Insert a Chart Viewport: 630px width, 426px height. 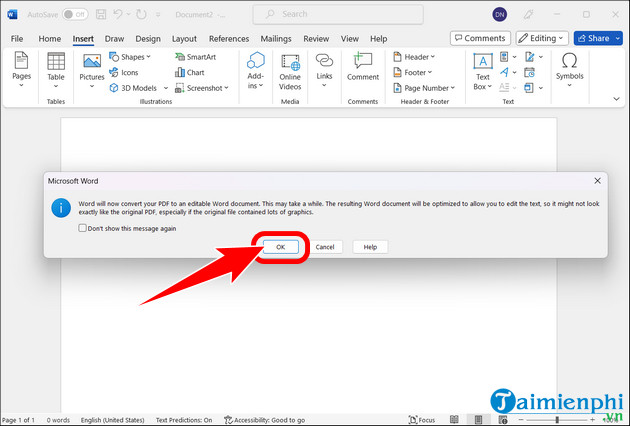[x=190, y=72]
